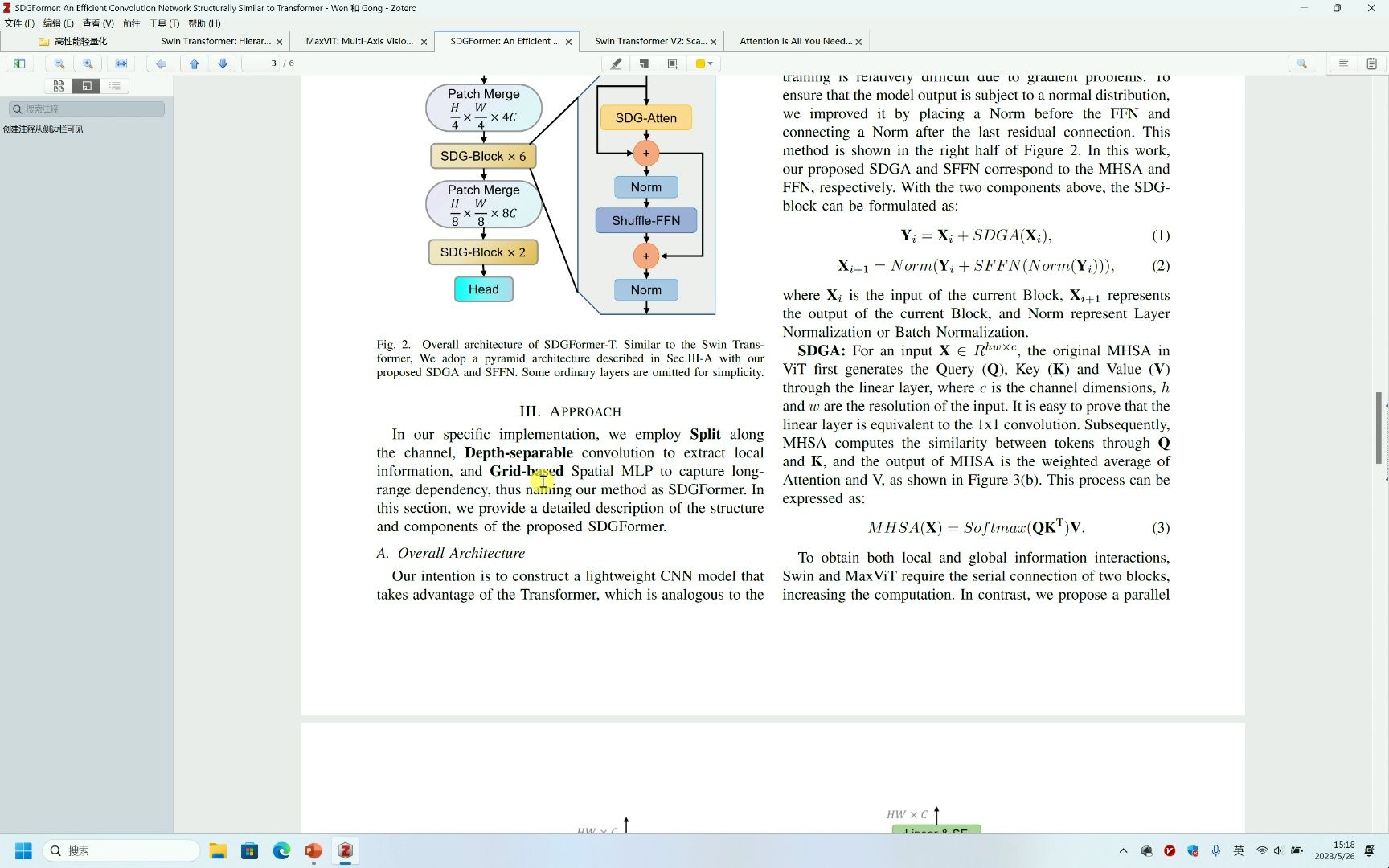The height and width of the screenshot is (868, 1389).
Task: Click the taskbar search box
Action: 121,850
